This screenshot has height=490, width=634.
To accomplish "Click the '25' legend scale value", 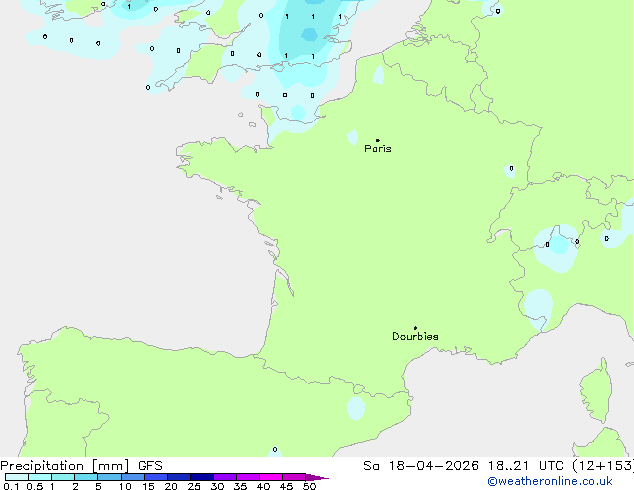I will point(194,486).
